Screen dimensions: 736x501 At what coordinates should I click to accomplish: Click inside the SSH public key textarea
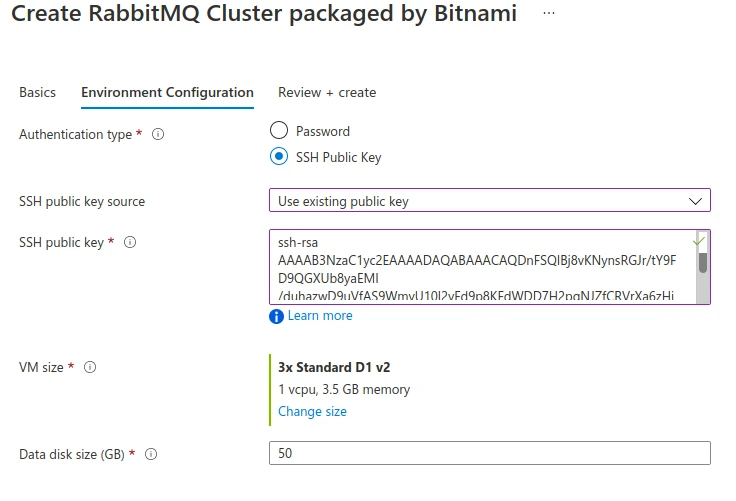[x=480, y=270]
